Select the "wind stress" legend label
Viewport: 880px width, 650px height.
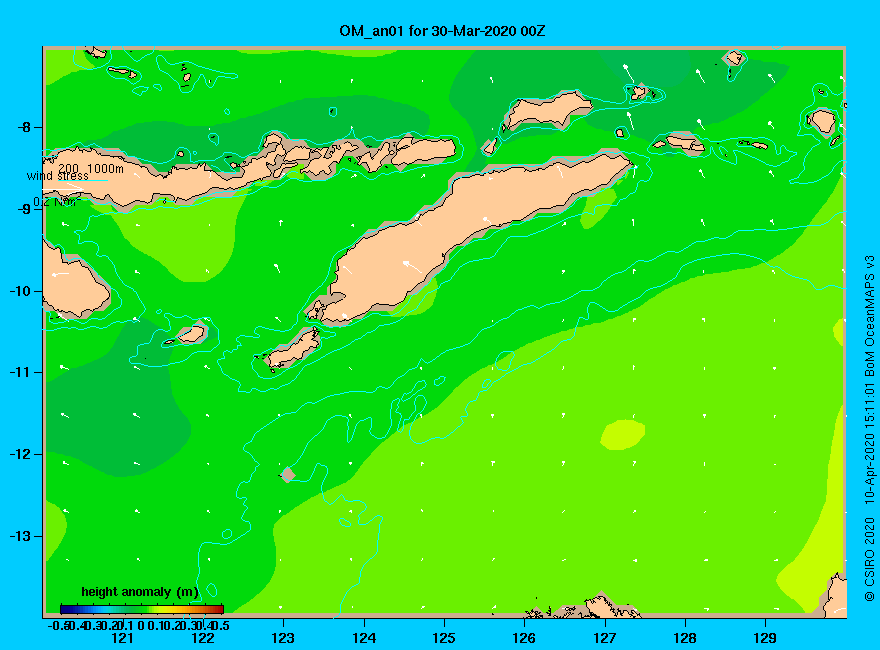(58, 176)
